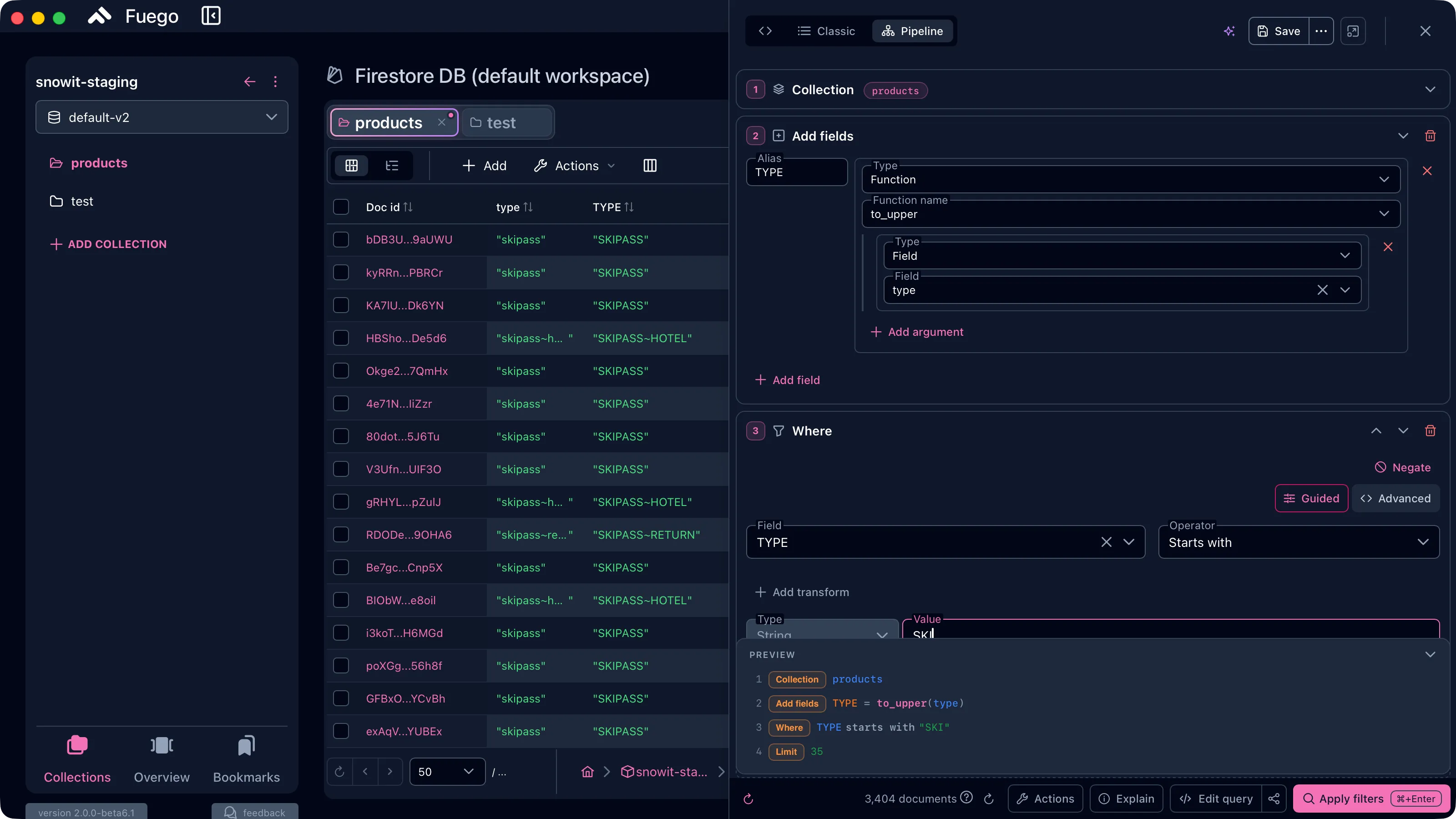Click the Explain button
Screen dimensions: 1456x819
click(1126, 799)
